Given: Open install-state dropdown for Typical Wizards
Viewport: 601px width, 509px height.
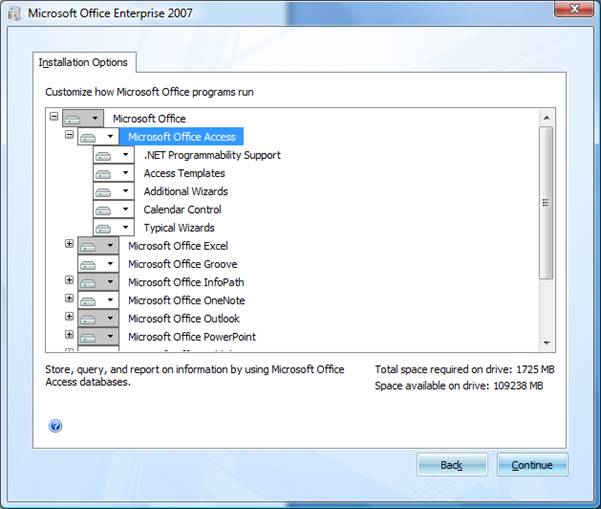Looking at the screenshot, I should [113, 227].
